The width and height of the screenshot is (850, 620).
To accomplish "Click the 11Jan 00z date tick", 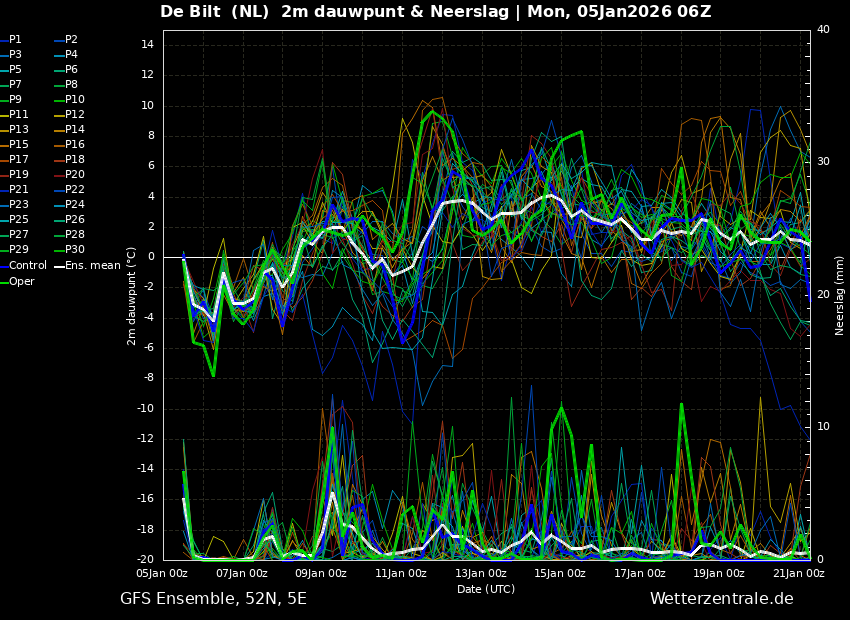I will 401,573.
